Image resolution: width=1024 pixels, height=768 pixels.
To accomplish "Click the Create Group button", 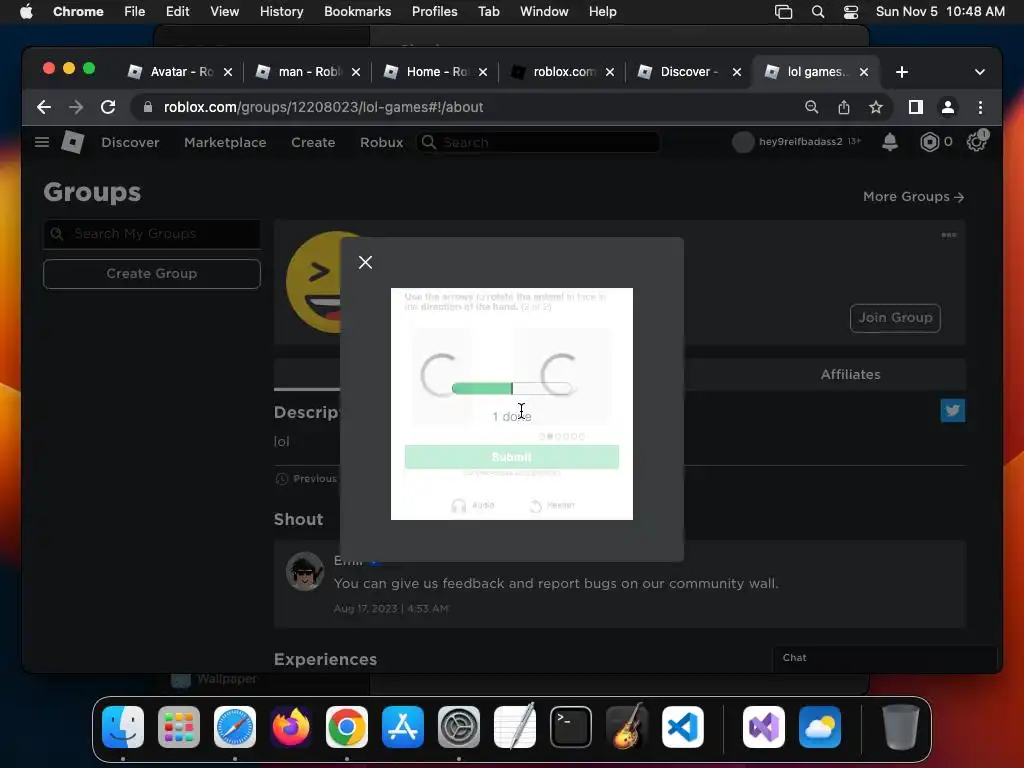I will click(152, 274).
